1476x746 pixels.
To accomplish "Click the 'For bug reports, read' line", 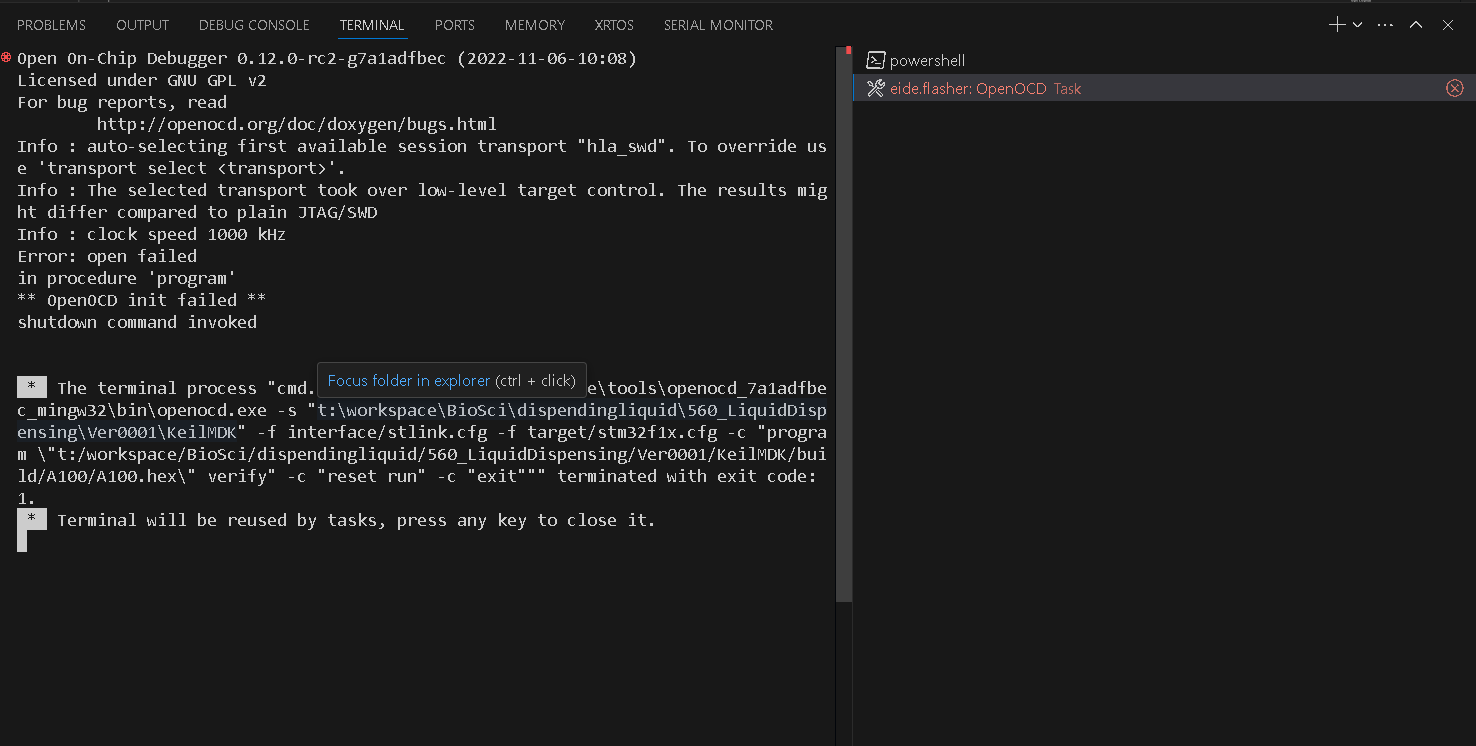I will click(x=122, y=102).
